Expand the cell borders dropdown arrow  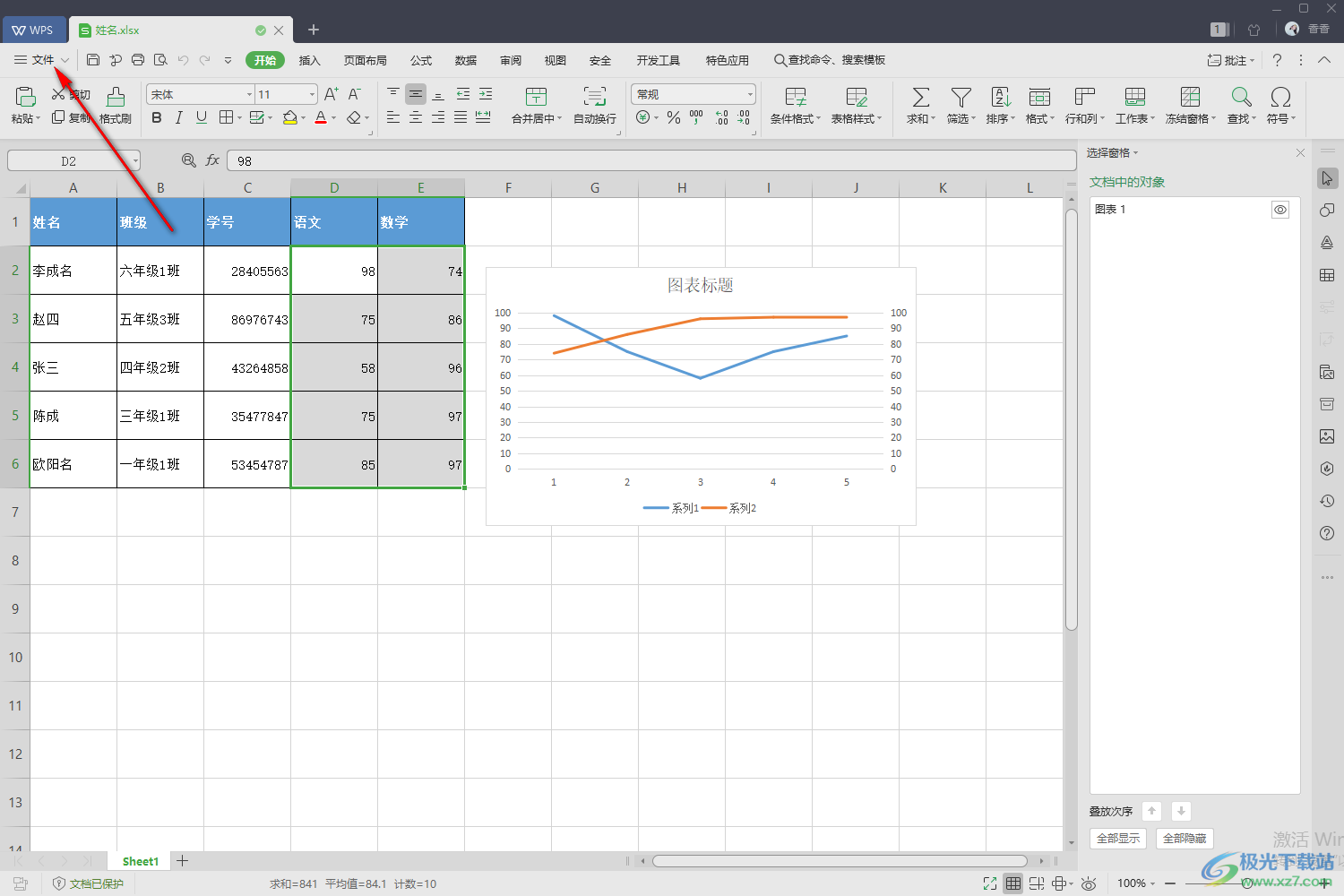click(239, 118)
